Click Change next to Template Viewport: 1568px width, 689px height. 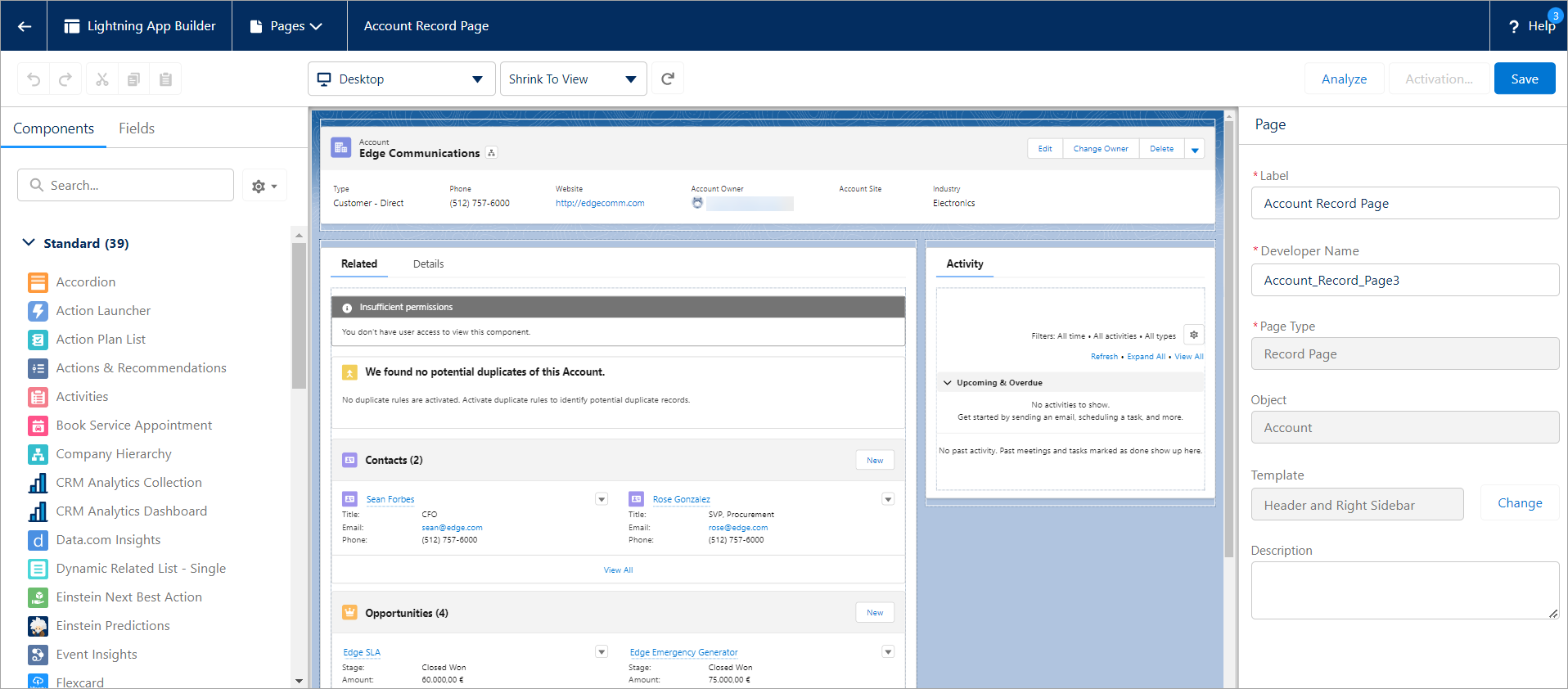[1520, 503]
